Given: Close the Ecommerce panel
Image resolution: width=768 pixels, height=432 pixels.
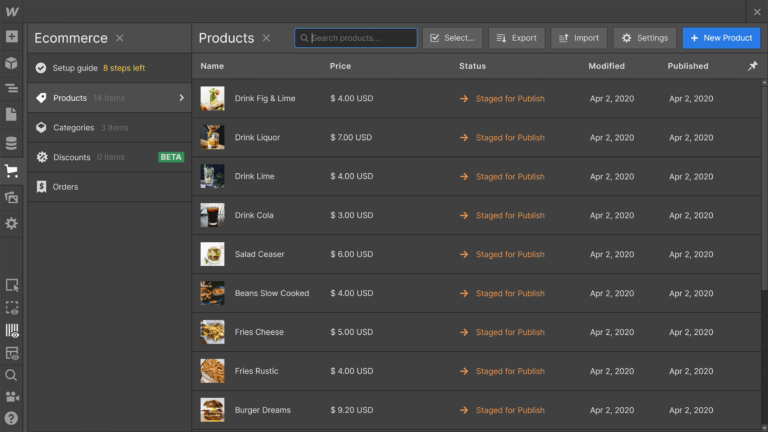Looking at the screenshot, I should 120,38.
